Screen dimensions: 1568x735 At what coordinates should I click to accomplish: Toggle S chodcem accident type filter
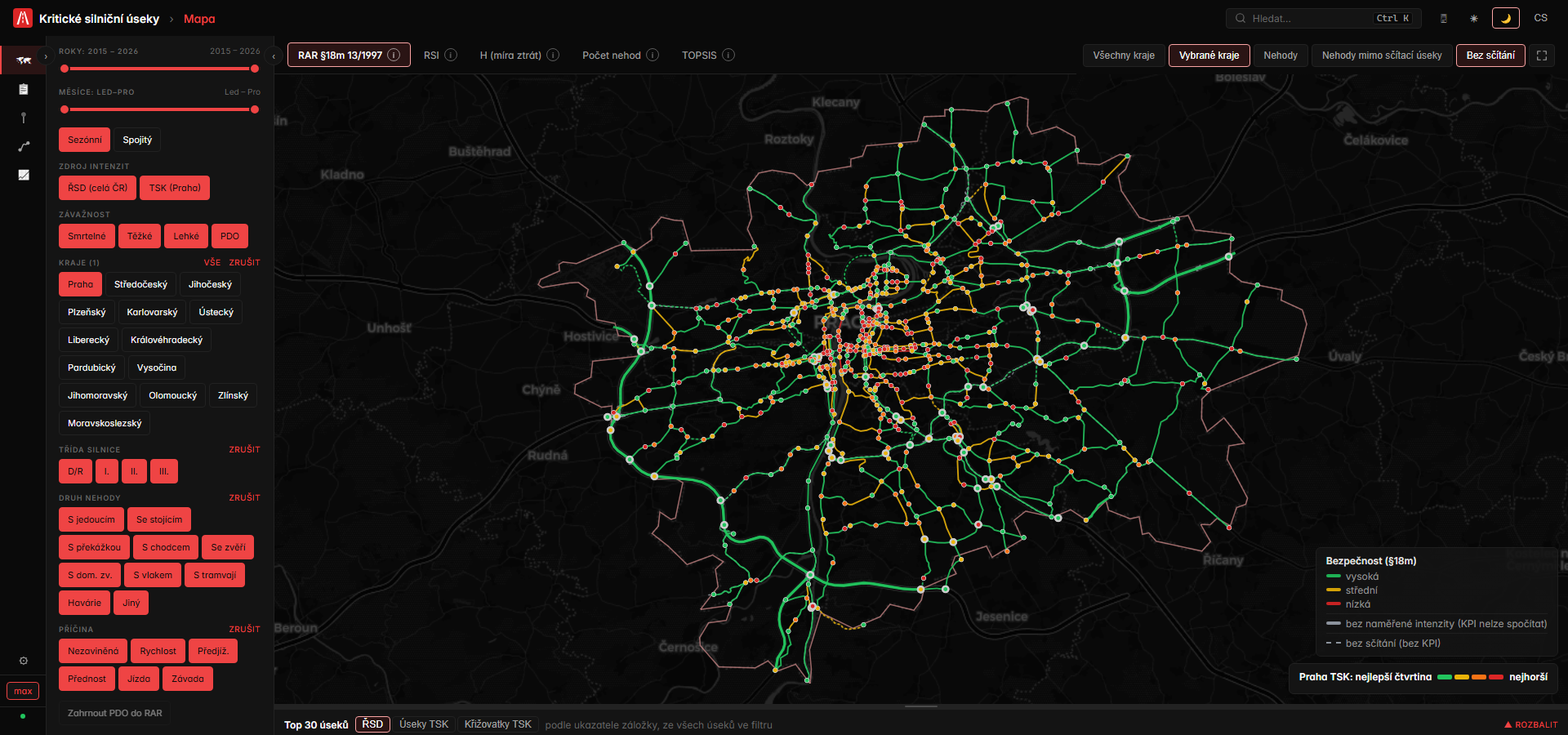[166, 547]
